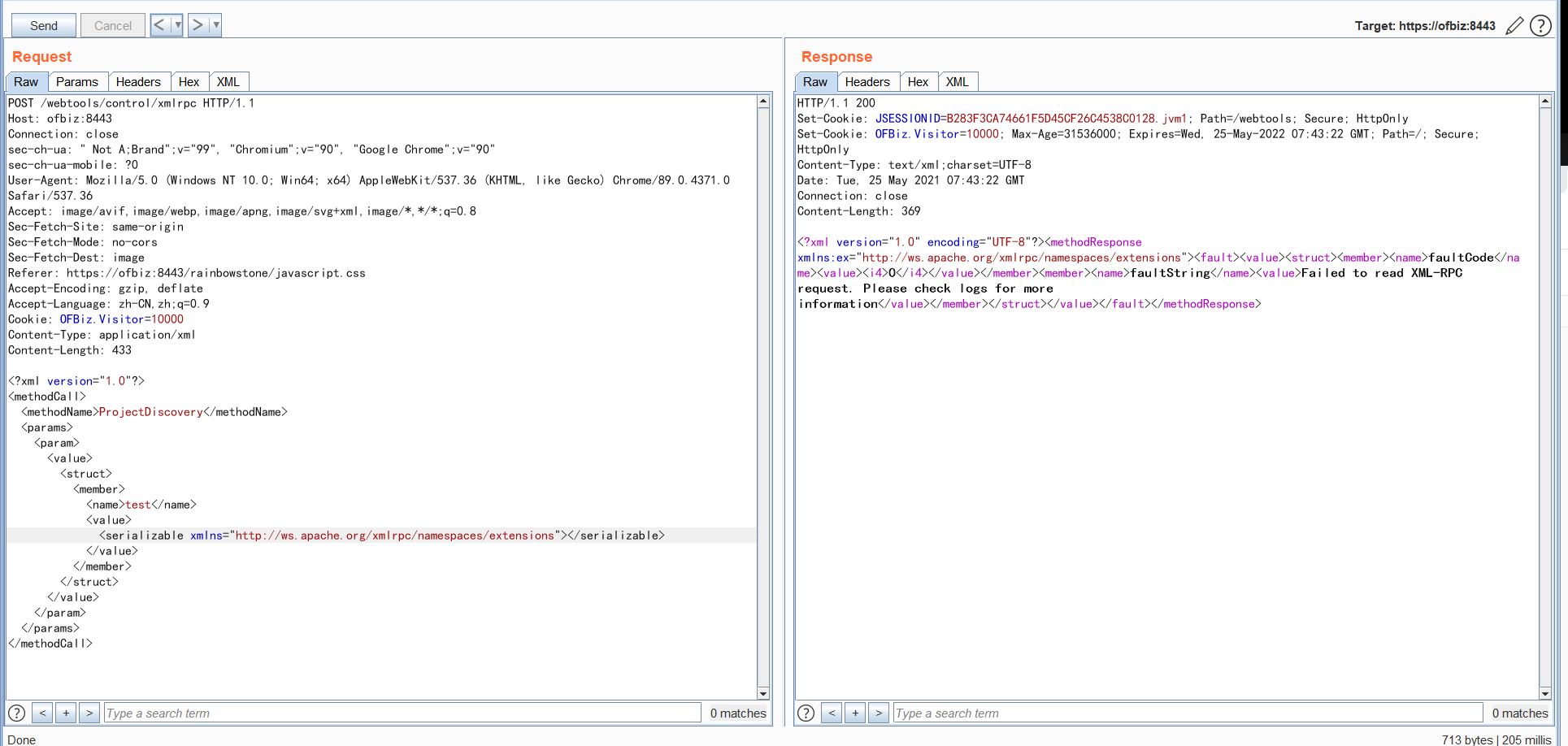Click the Date: Tue, 25 May 2021 line

click(x=910, y=180)
